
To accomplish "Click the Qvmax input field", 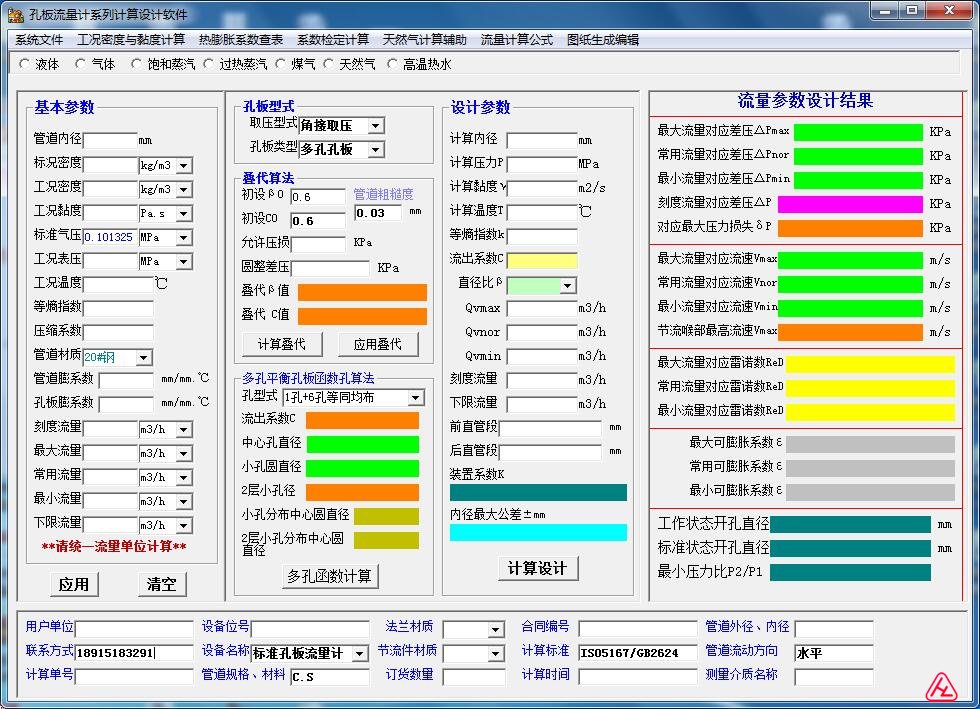I will point(541,308).
